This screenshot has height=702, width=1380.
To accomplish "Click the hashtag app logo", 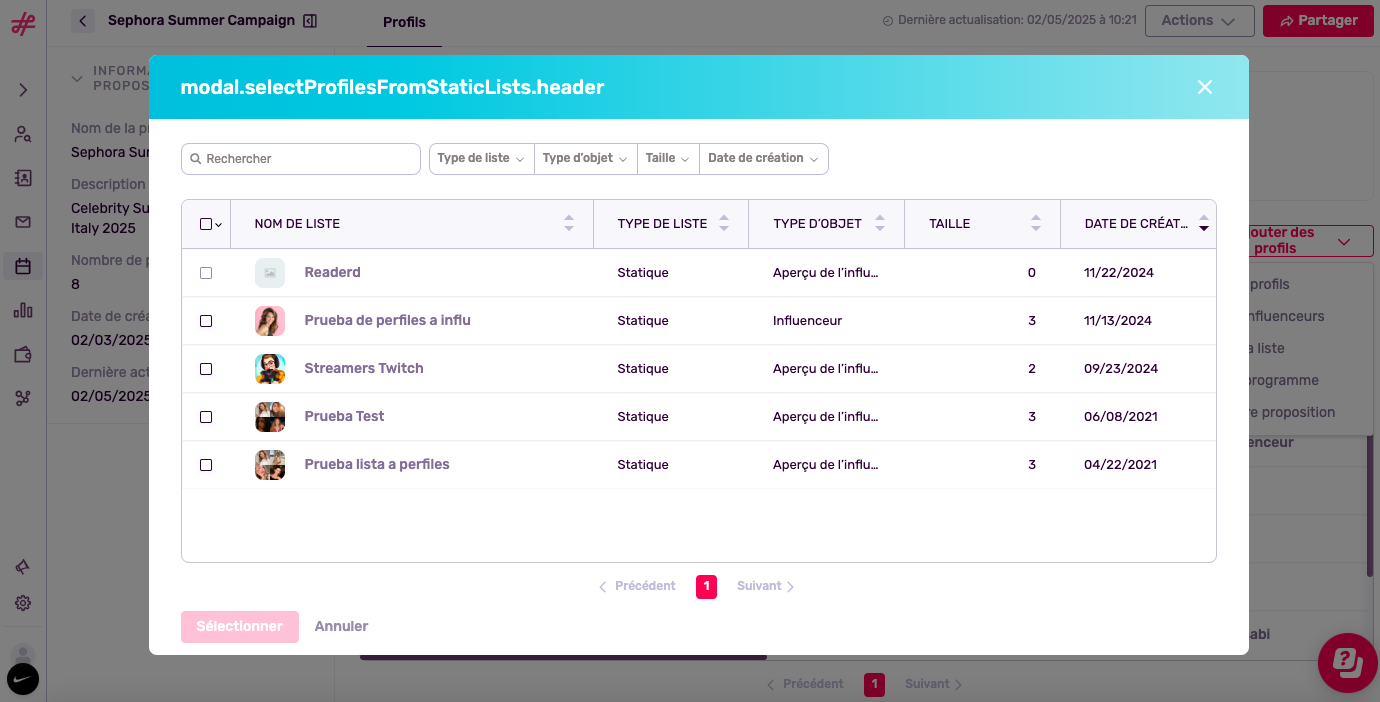I will pyautogui.click(x=23, y=24).
